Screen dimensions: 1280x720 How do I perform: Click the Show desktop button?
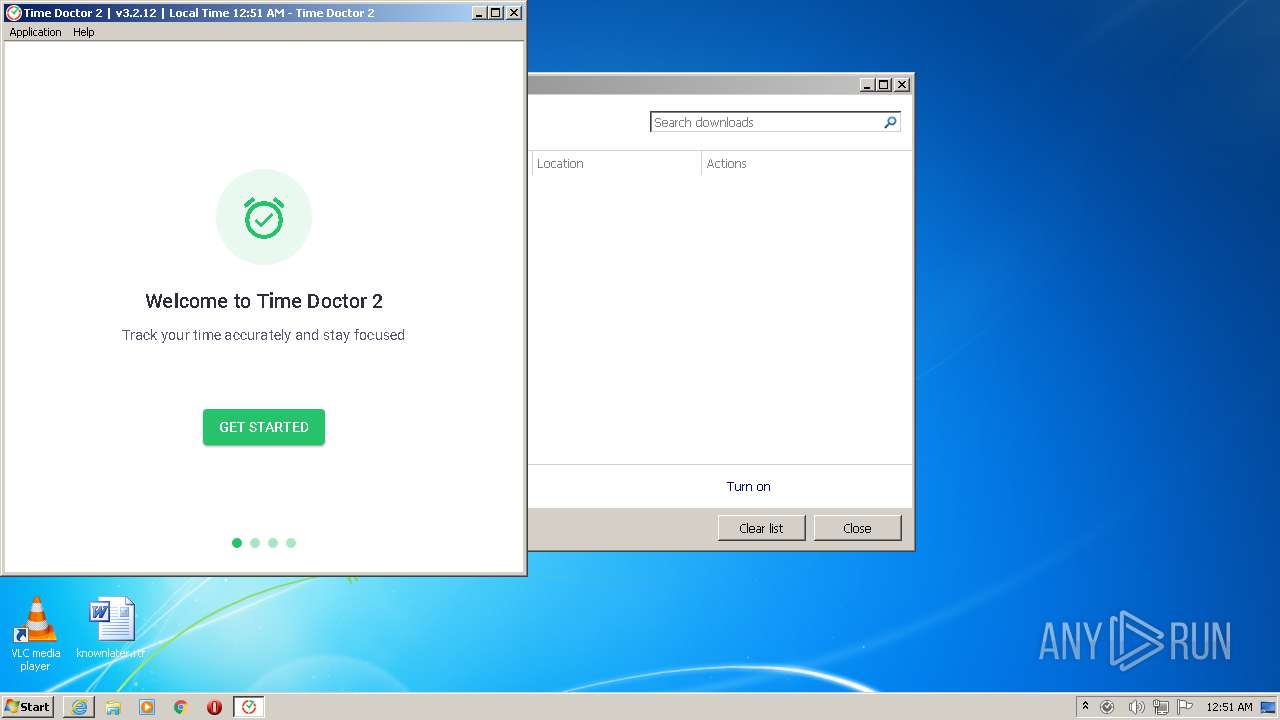point(1268,707)
